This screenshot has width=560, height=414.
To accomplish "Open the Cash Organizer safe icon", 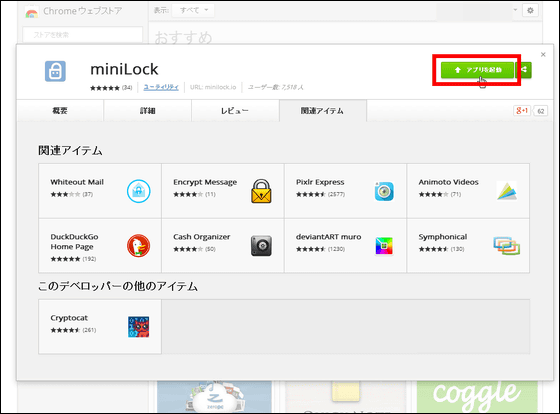I will [261, 246].
